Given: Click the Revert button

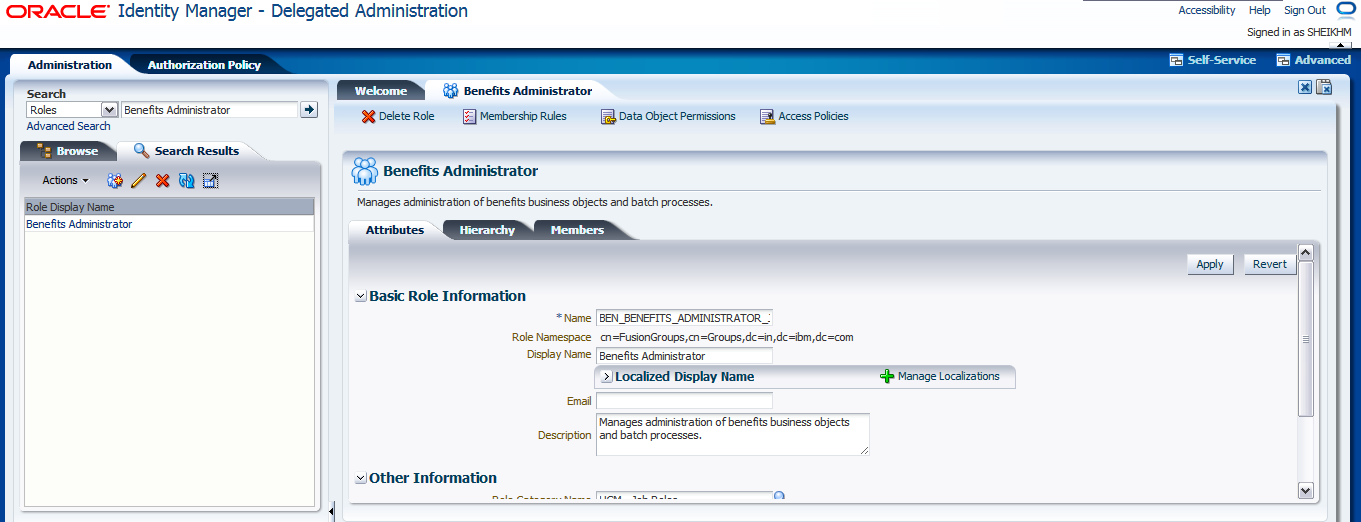Looking at the screenshot, I should click(x=1270, y=264).
